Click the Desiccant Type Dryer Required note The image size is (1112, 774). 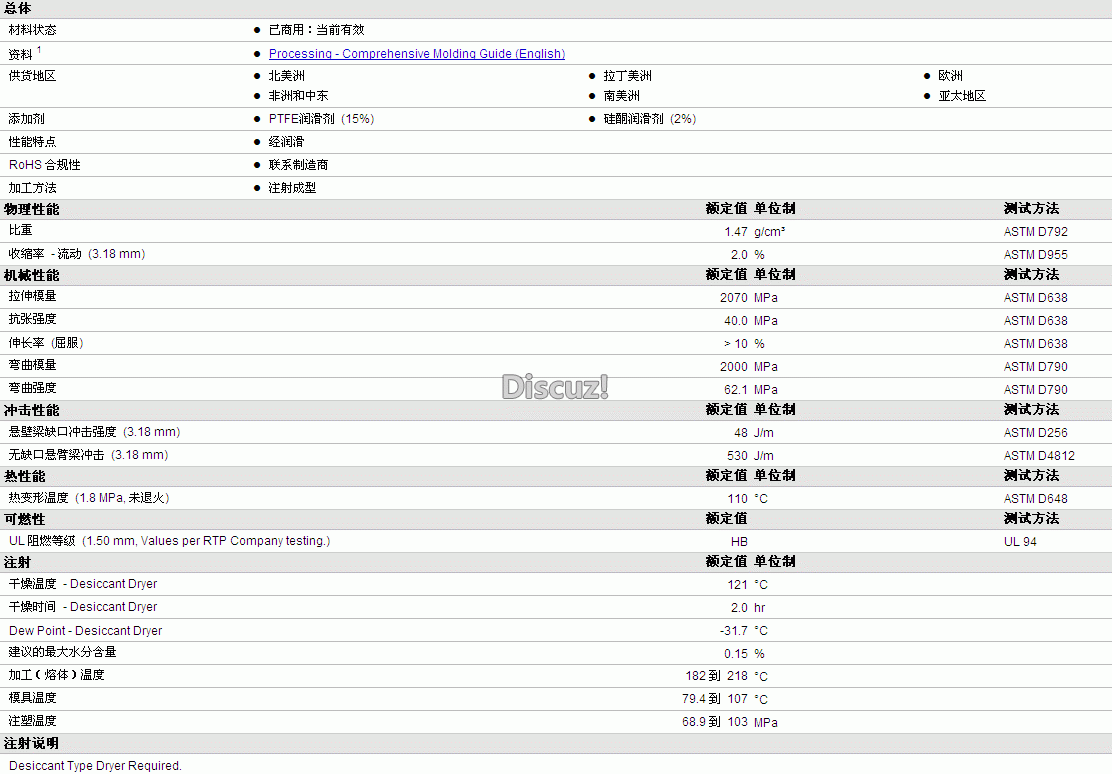pos(95,765)
